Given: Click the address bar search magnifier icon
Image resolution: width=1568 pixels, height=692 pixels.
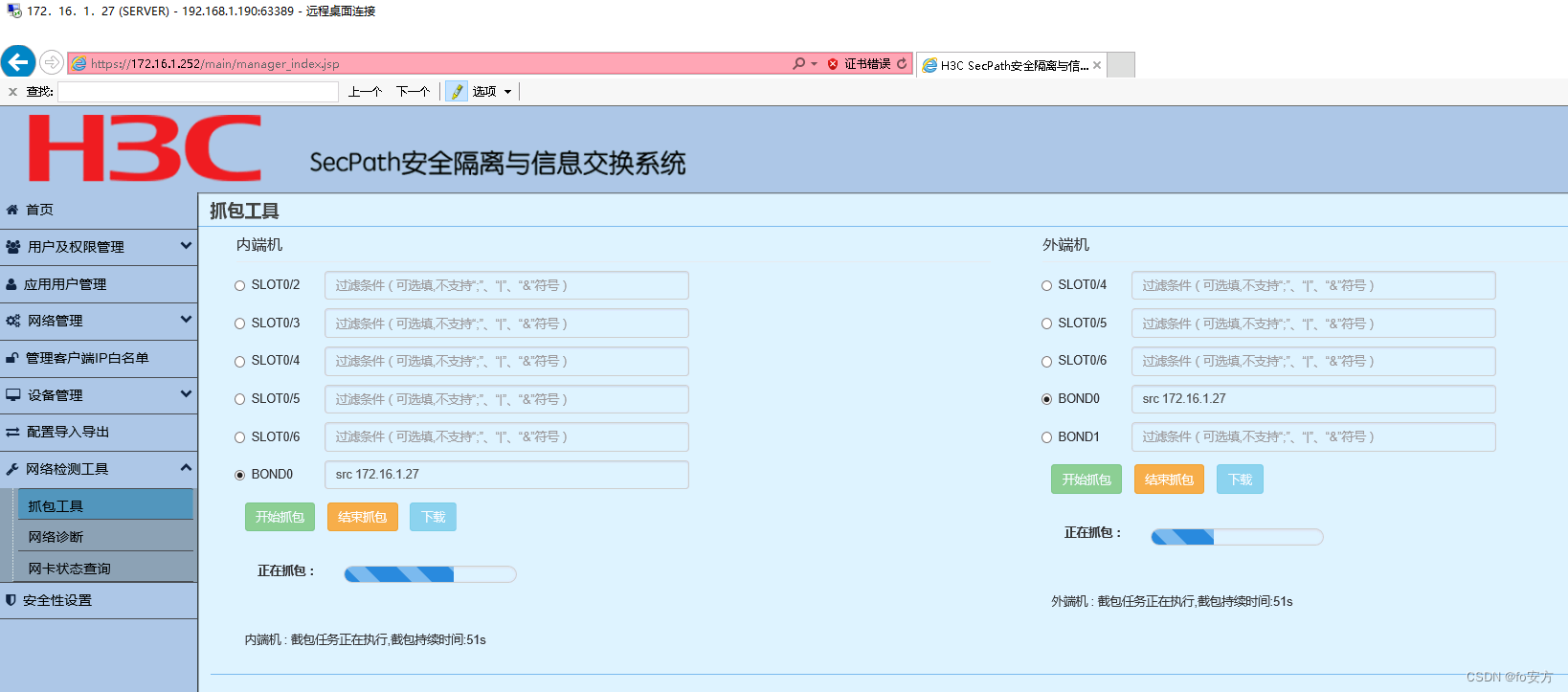Looking at the screenshot, I should (x=798, y=63).
